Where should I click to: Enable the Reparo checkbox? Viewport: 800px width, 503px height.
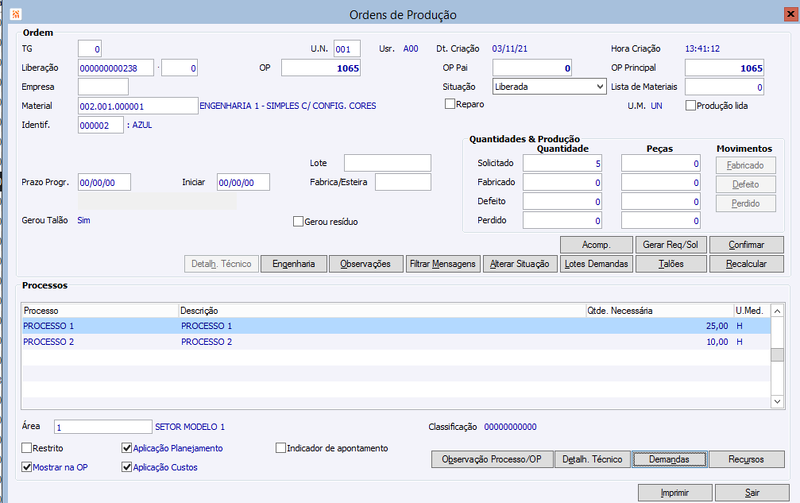[x=449, y=104]
